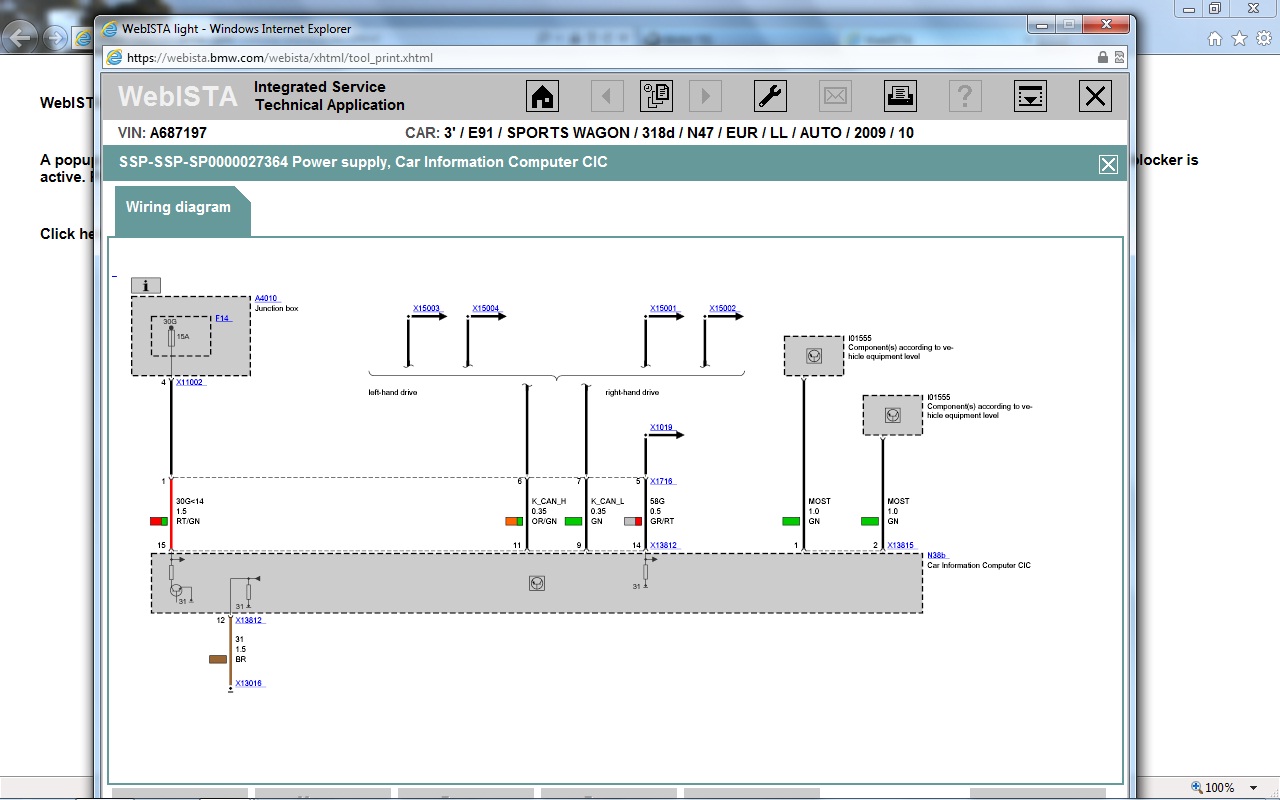1280x800 pixels.
Task: Click the brown swatch of the BR ground wire
Action: coord(217,659)
